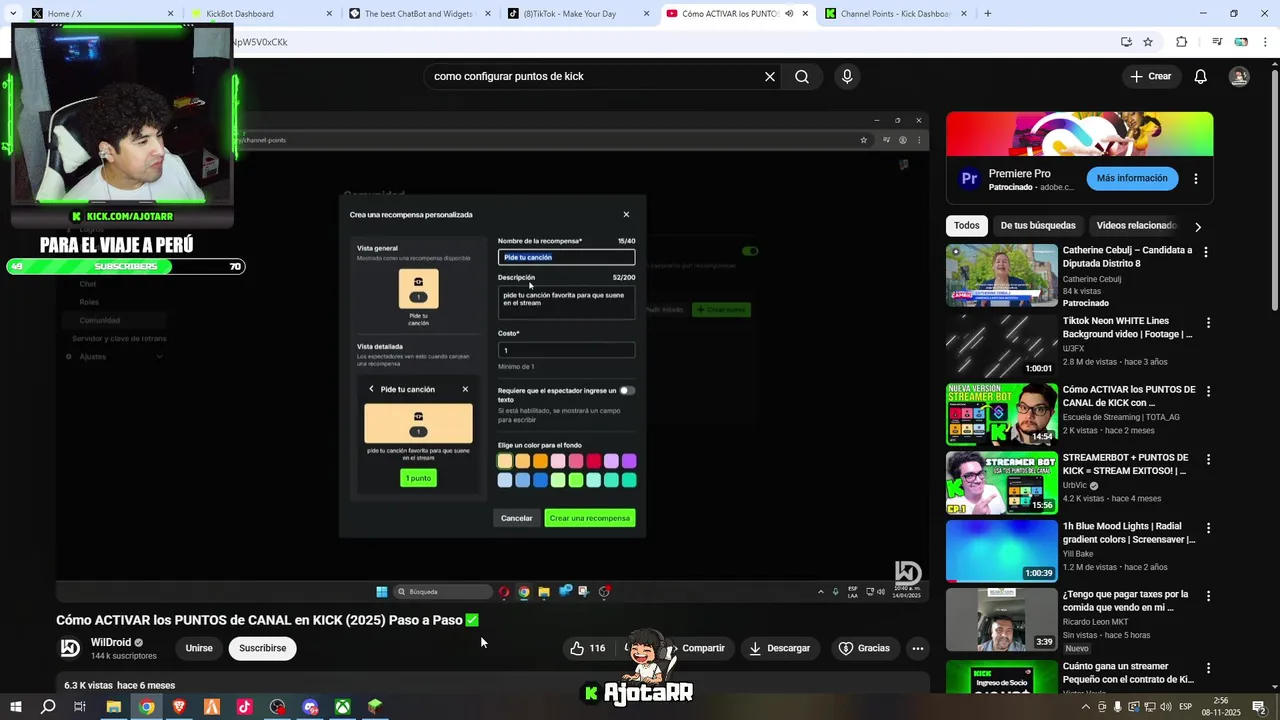Image resolution: width=1280 pixels, height=720 pixels.
Task: Open File Explorer from the taskbar
Action: tap(114, 707)
